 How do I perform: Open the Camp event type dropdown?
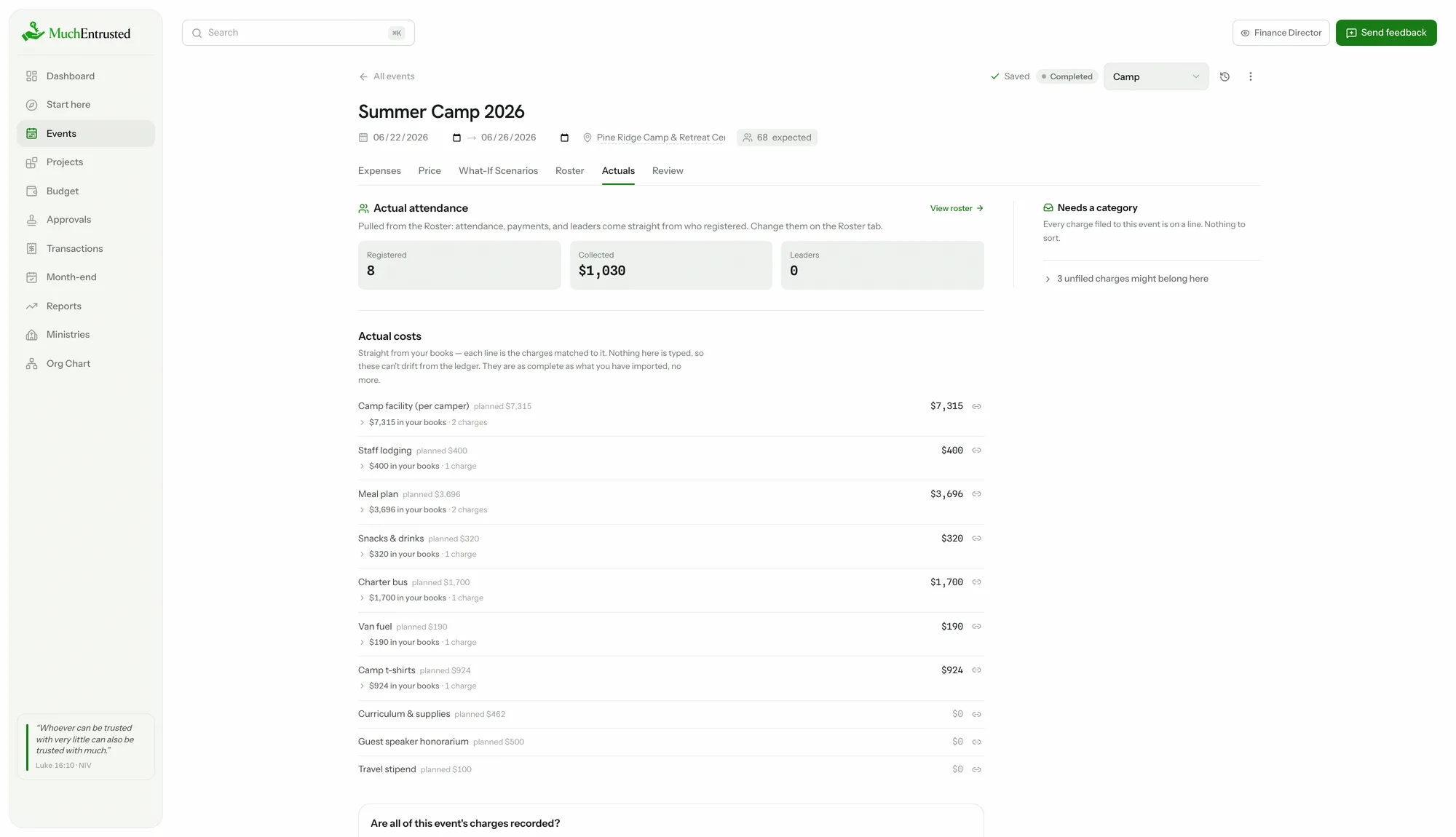pos(1156,76)
